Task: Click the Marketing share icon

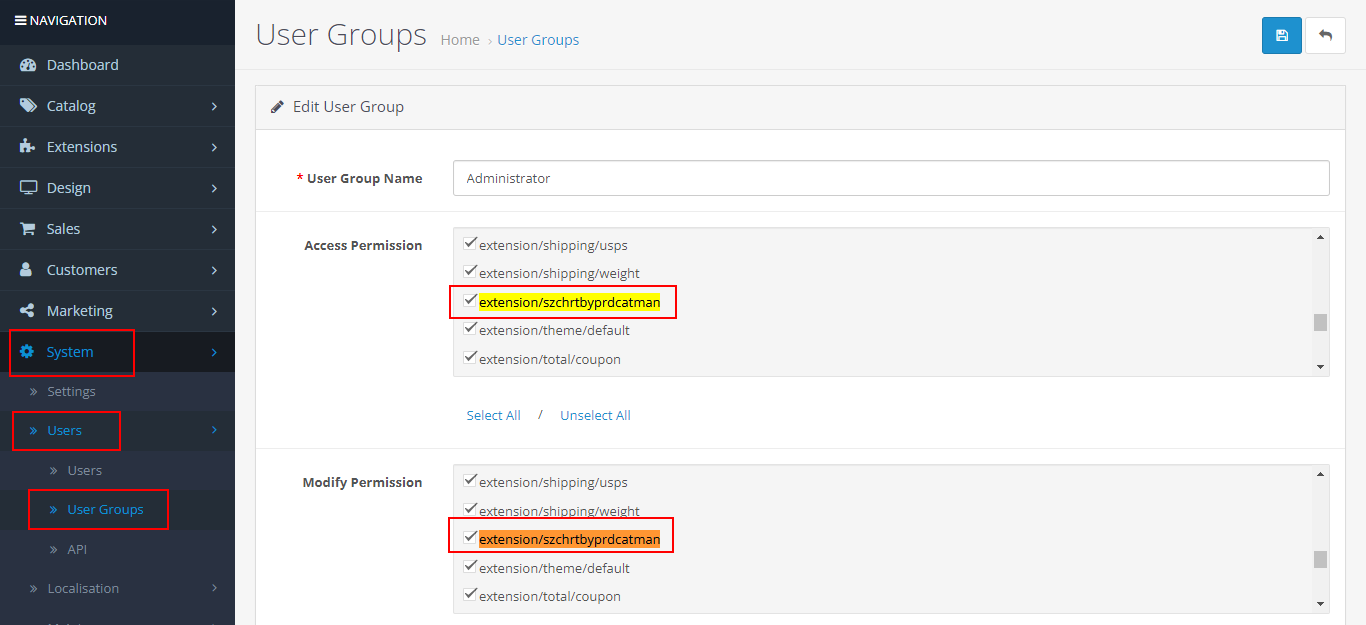Action: coord(28,311)
